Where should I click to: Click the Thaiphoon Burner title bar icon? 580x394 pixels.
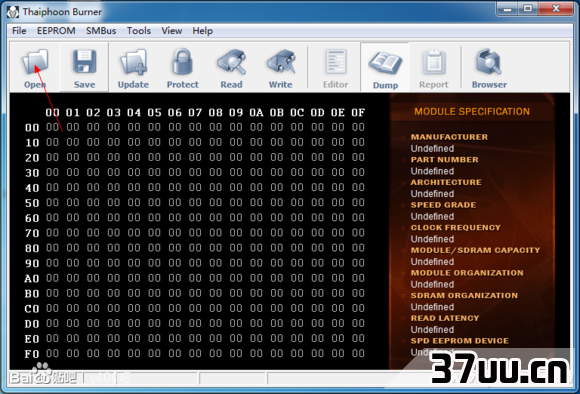coord(13,12)
